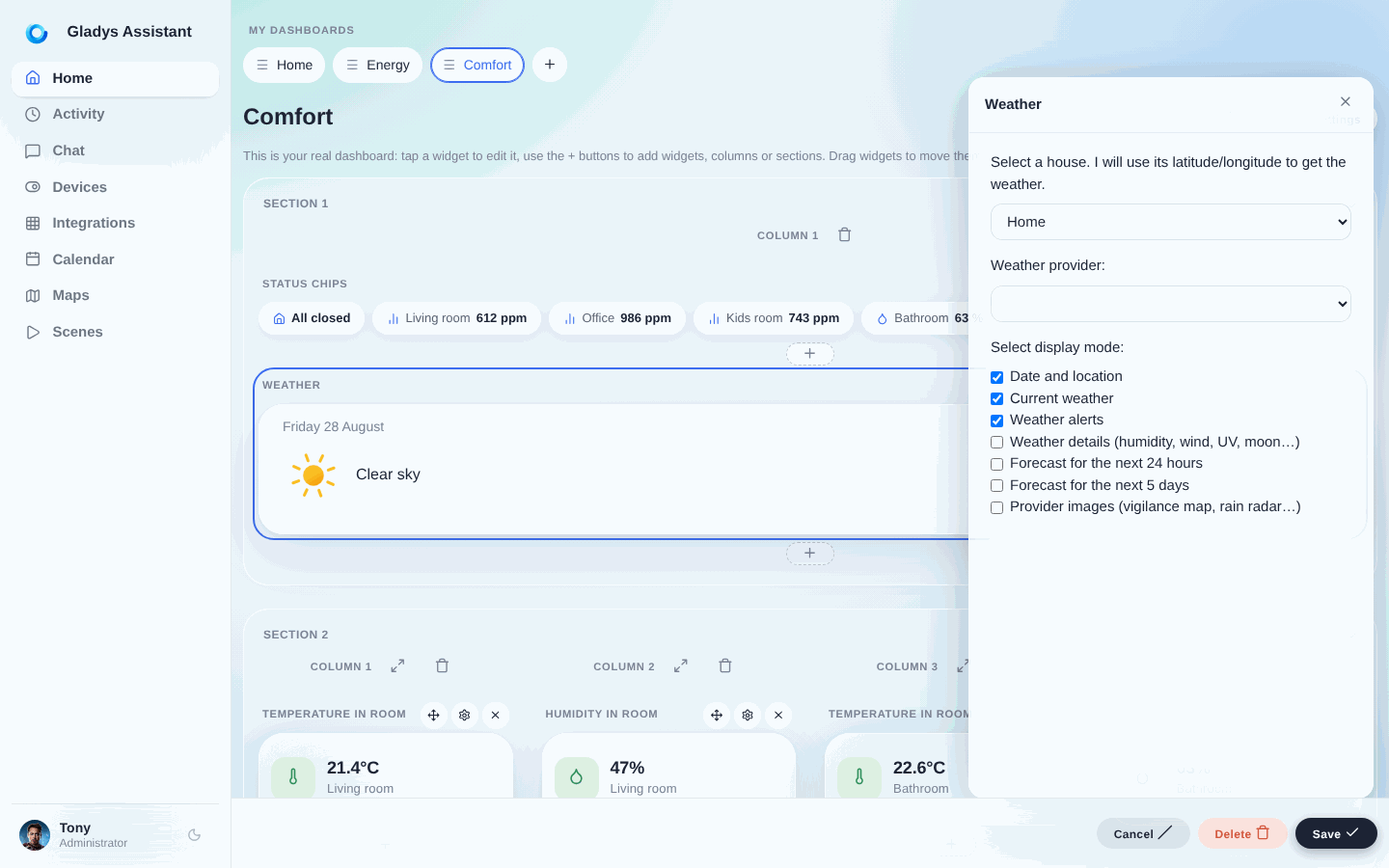
Task: Click the Comfort dashboard title
Action: pyautogui.click(x=287, y=117)
